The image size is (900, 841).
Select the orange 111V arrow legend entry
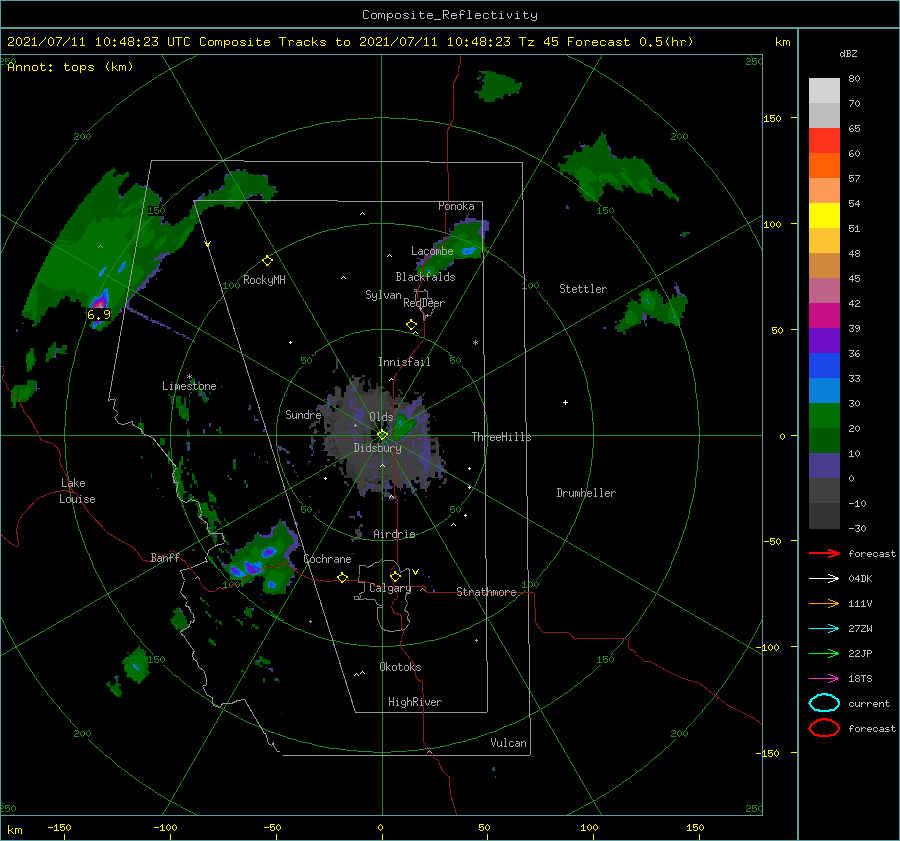click(824, 603)
